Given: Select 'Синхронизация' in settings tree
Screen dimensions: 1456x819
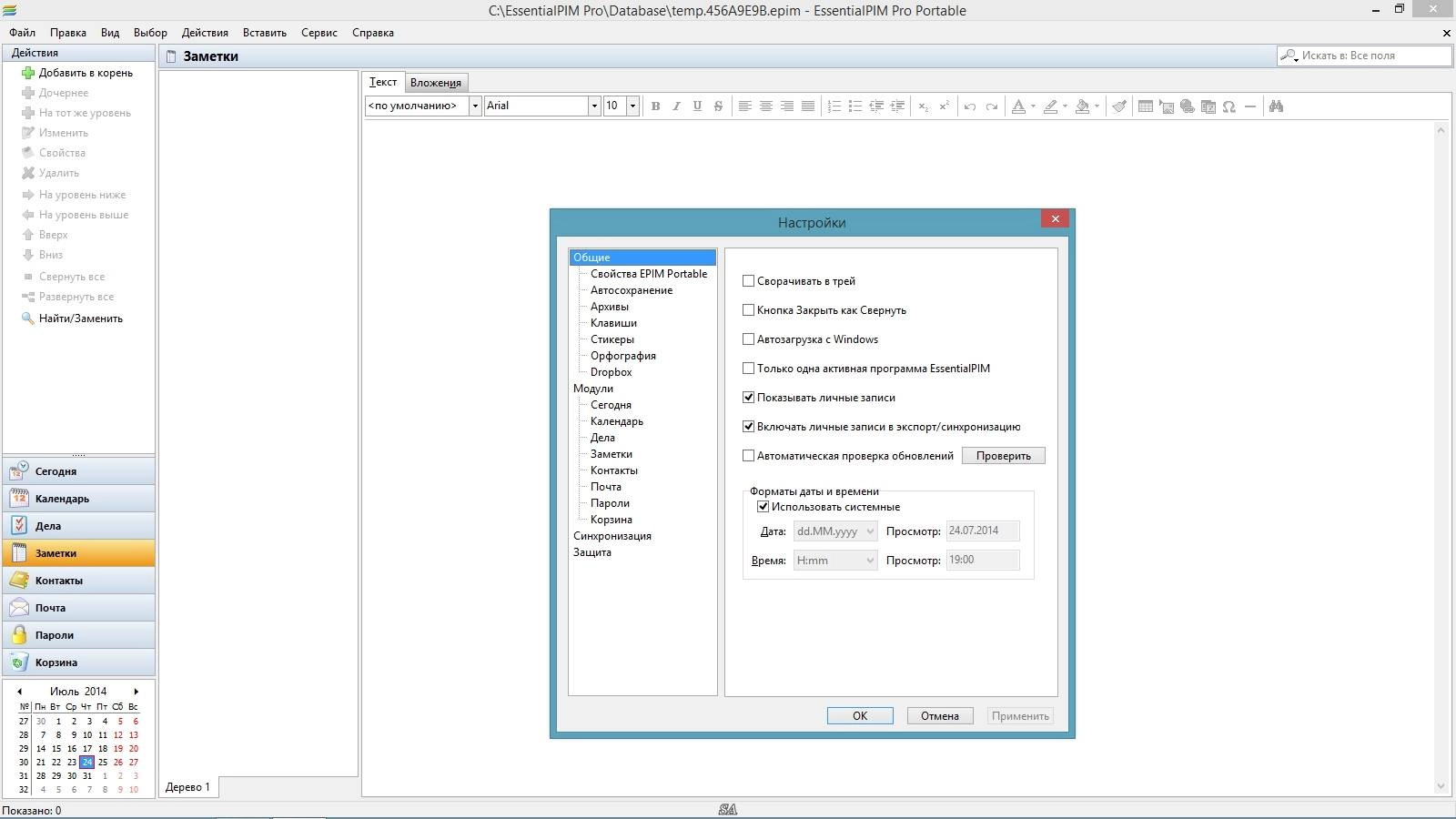Looking at the screenshot, I should [612, 536].
